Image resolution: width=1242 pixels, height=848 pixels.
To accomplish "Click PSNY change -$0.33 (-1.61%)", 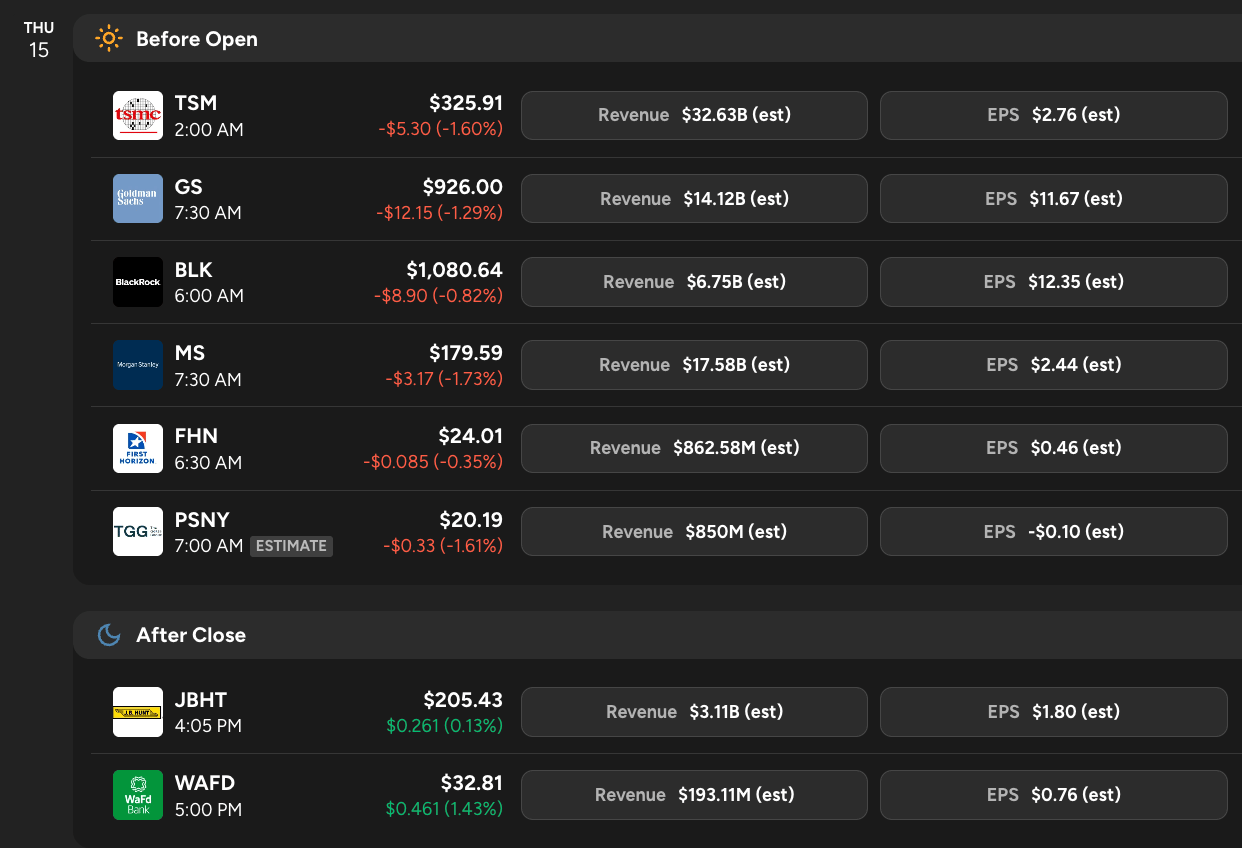I will tap(443, 546).
